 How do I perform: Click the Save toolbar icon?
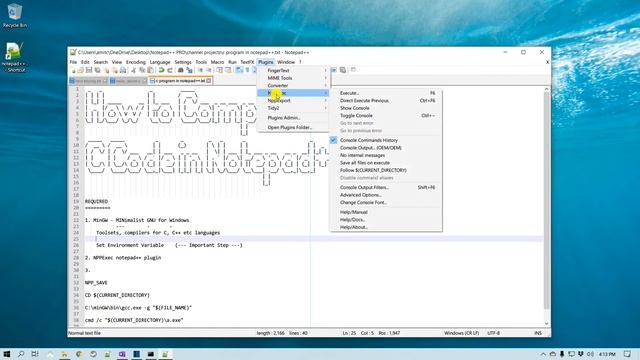(x=89, y=70)
